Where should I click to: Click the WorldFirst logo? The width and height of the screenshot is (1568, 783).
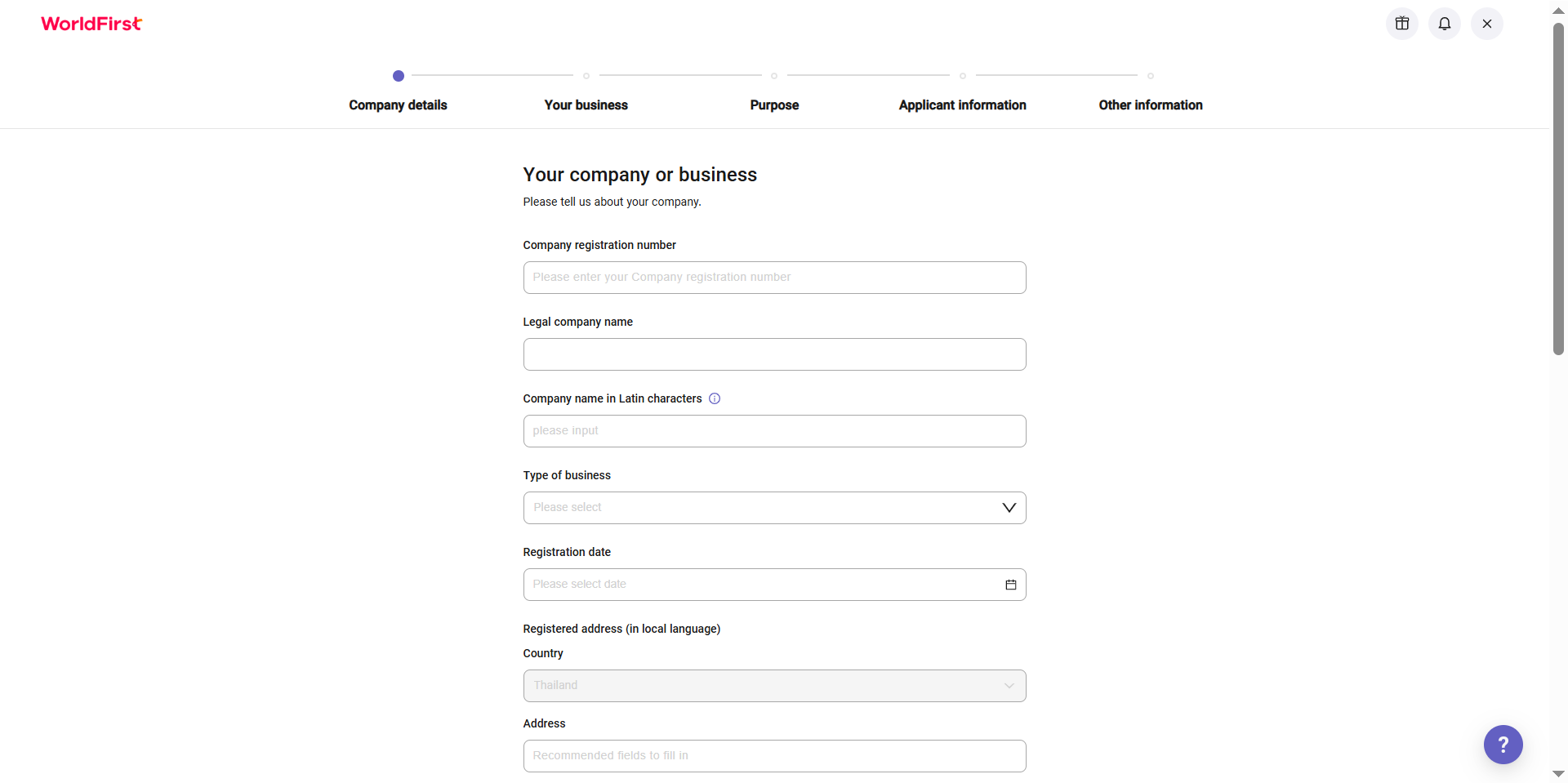(x=91, y=24)
